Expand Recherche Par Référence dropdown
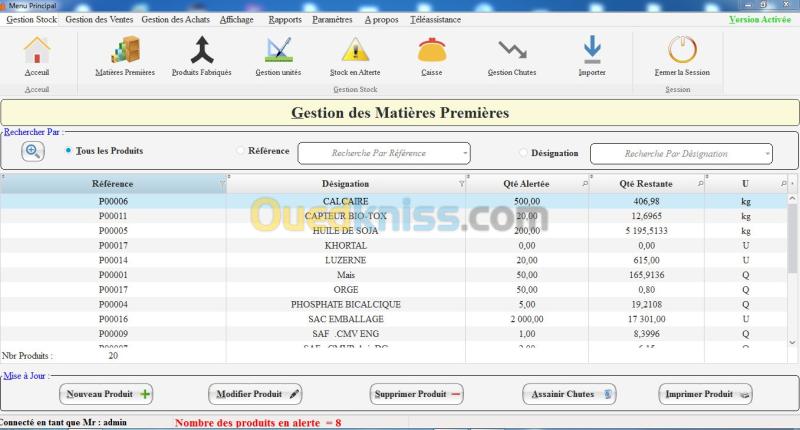Viewport: 800px width, 430px height. point(464,153)
